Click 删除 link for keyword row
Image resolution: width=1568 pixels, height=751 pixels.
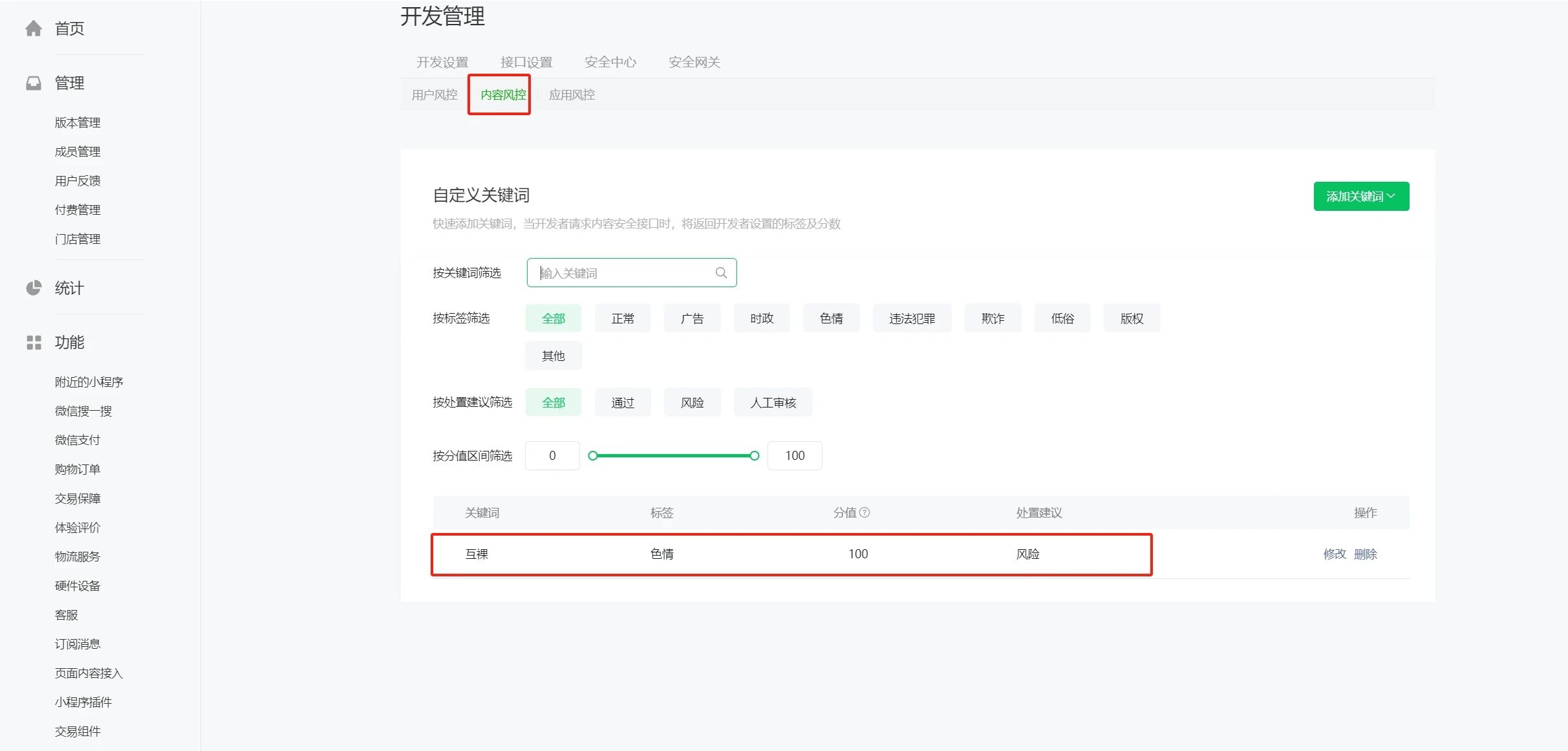click(x=1366, y=554)
